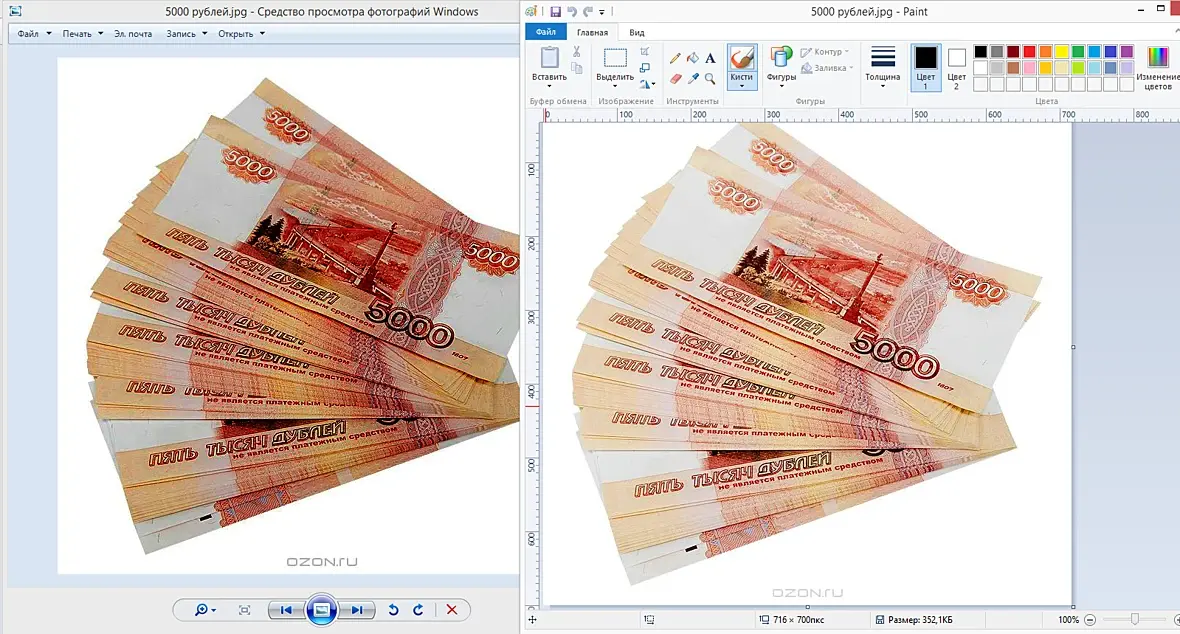
Task: Pick the green color swatch
Action: pyautogui.click(x=1078, y=51)
